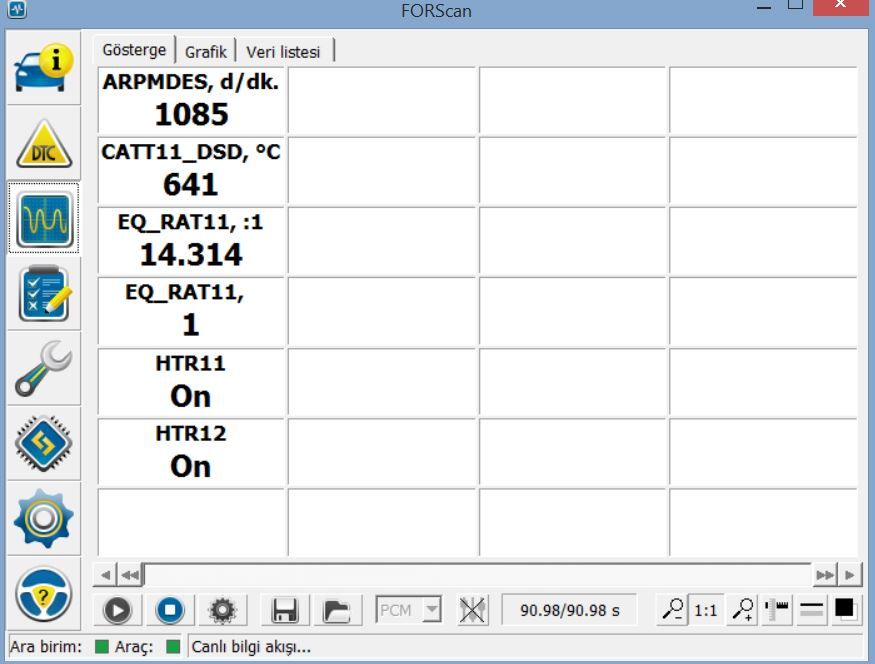Viewport: 875px width, 664px height.
Task: Click the crossed lines clear icon
Action: [x=472, y=610]
